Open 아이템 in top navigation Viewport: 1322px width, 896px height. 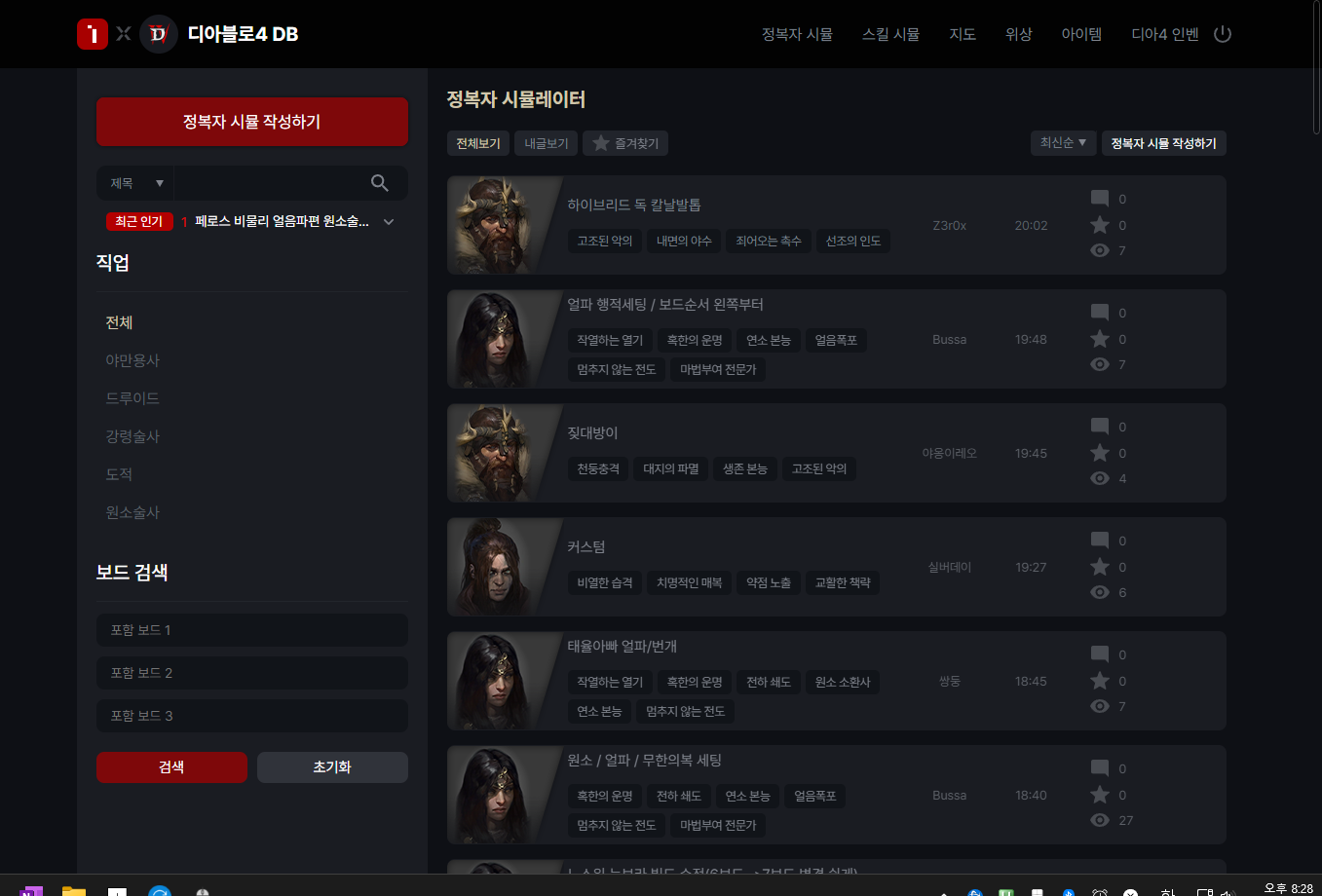[1081, 34]
